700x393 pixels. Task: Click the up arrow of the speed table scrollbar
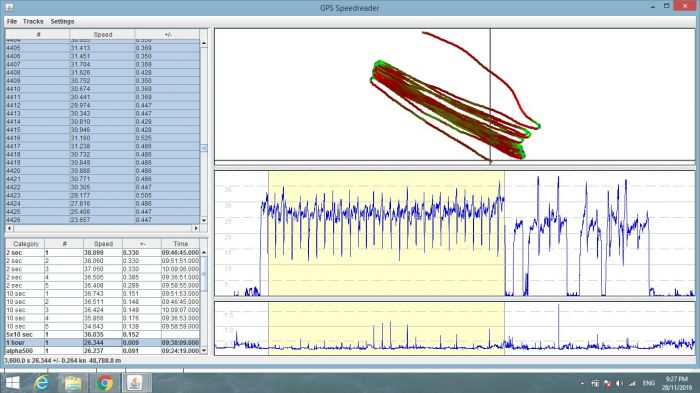tap(204, 43)
